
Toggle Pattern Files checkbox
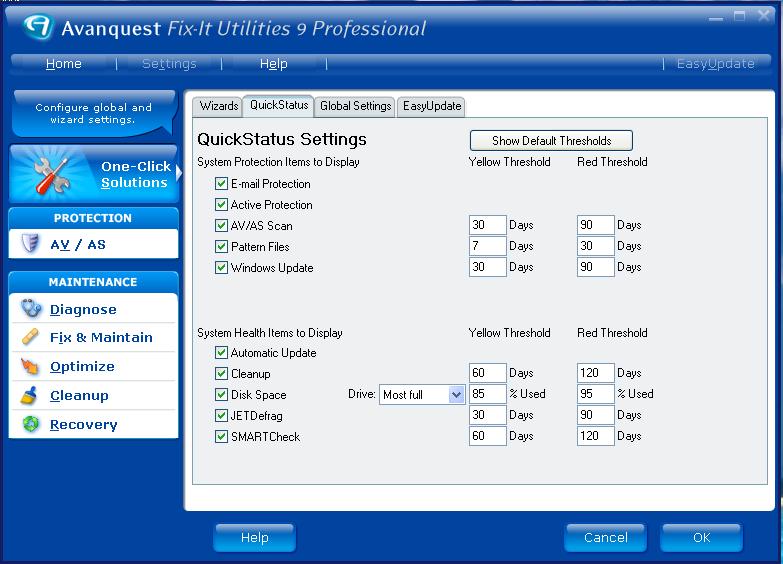coord(221,246)
